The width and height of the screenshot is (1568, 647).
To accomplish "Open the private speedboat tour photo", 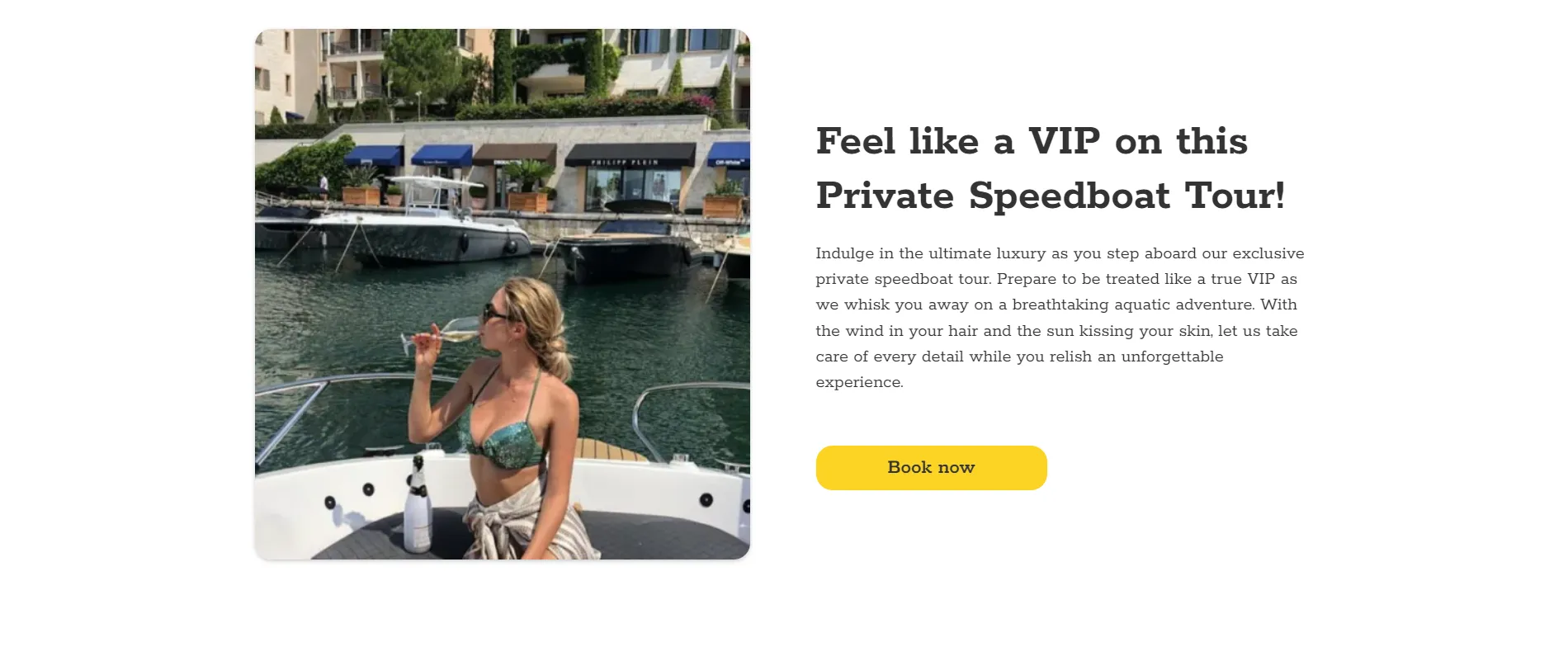I will (503, 294).
